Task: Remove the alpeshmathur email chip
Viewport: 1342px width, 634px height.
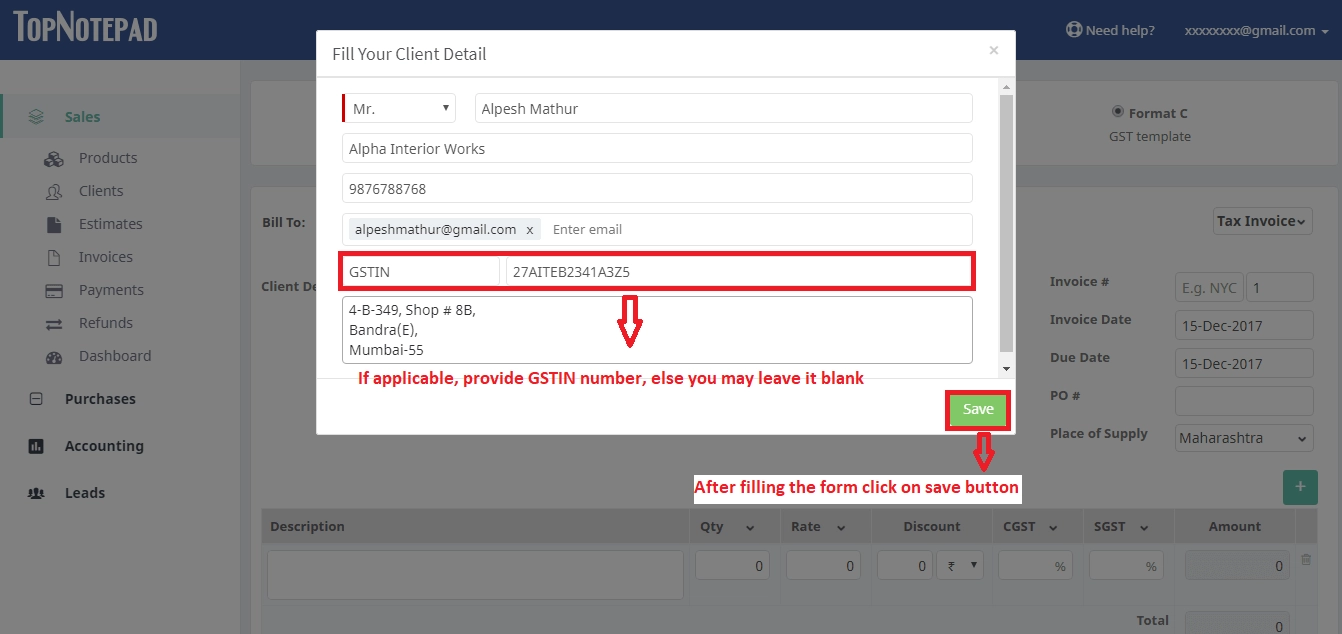Action: tap(530, 229)
